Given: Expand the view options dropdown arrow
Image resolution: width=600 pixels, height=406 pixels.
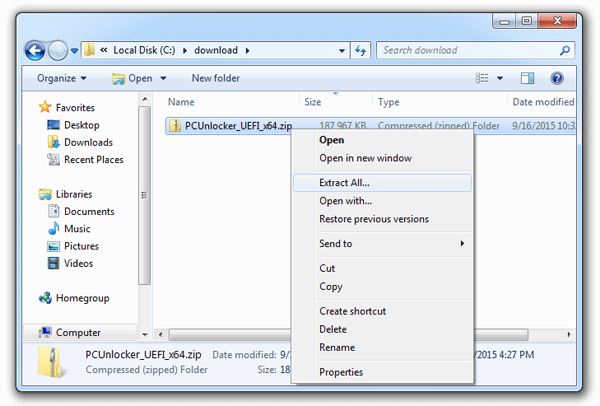Looking at the screenshot, I should pyautogui.click(x=500, y=78).
